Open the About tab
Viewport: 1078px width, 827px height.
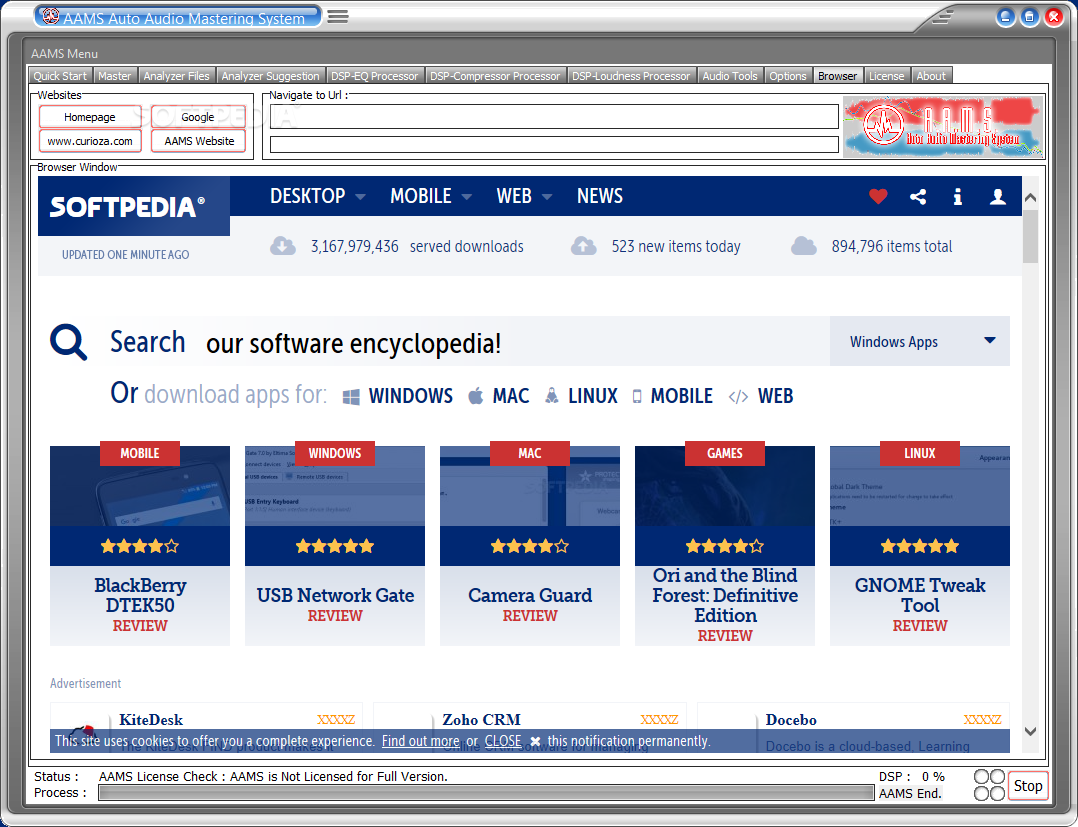coord(931,76)
